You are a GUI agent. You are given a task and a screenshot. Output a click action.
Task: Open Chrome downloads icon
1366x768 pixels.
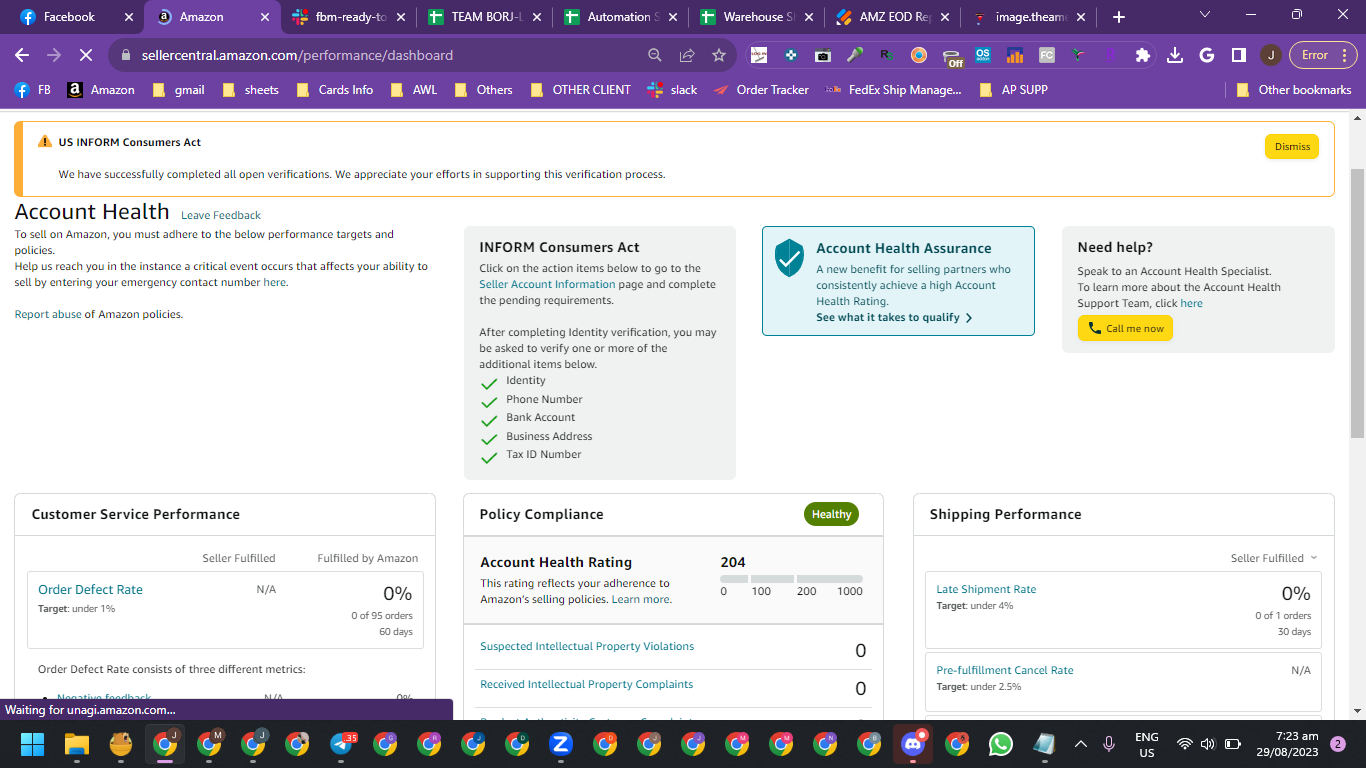tap(1175, 55)
